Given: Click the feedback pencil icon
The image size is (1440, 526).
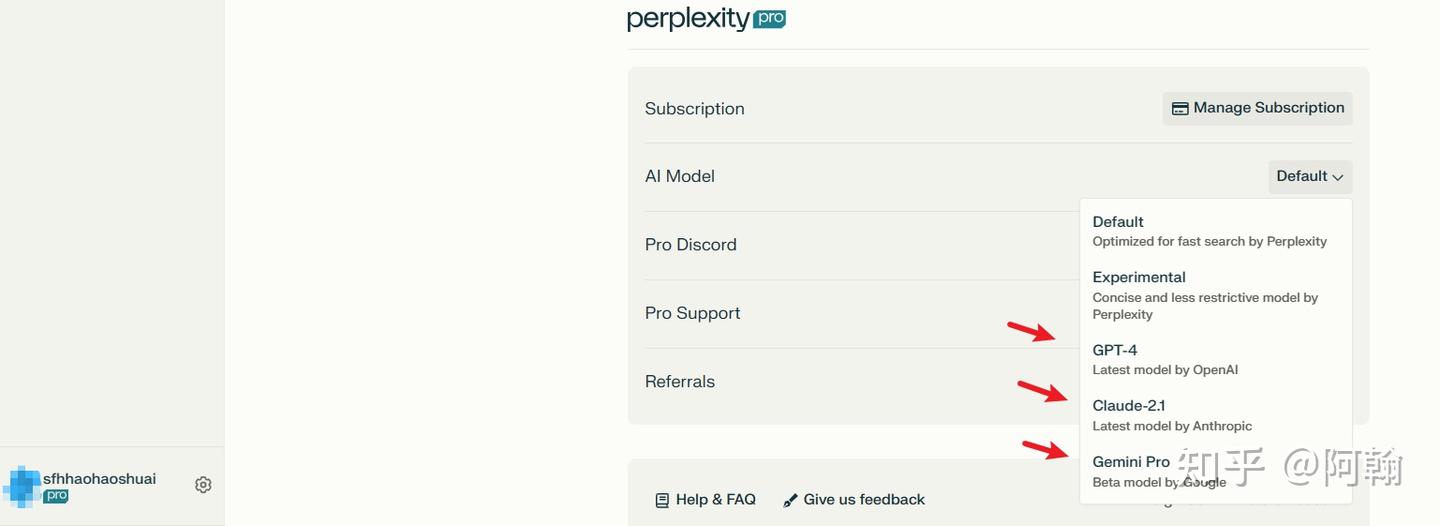Looking at the screenshot, I should pyautogui.click(x=790, y=500).
